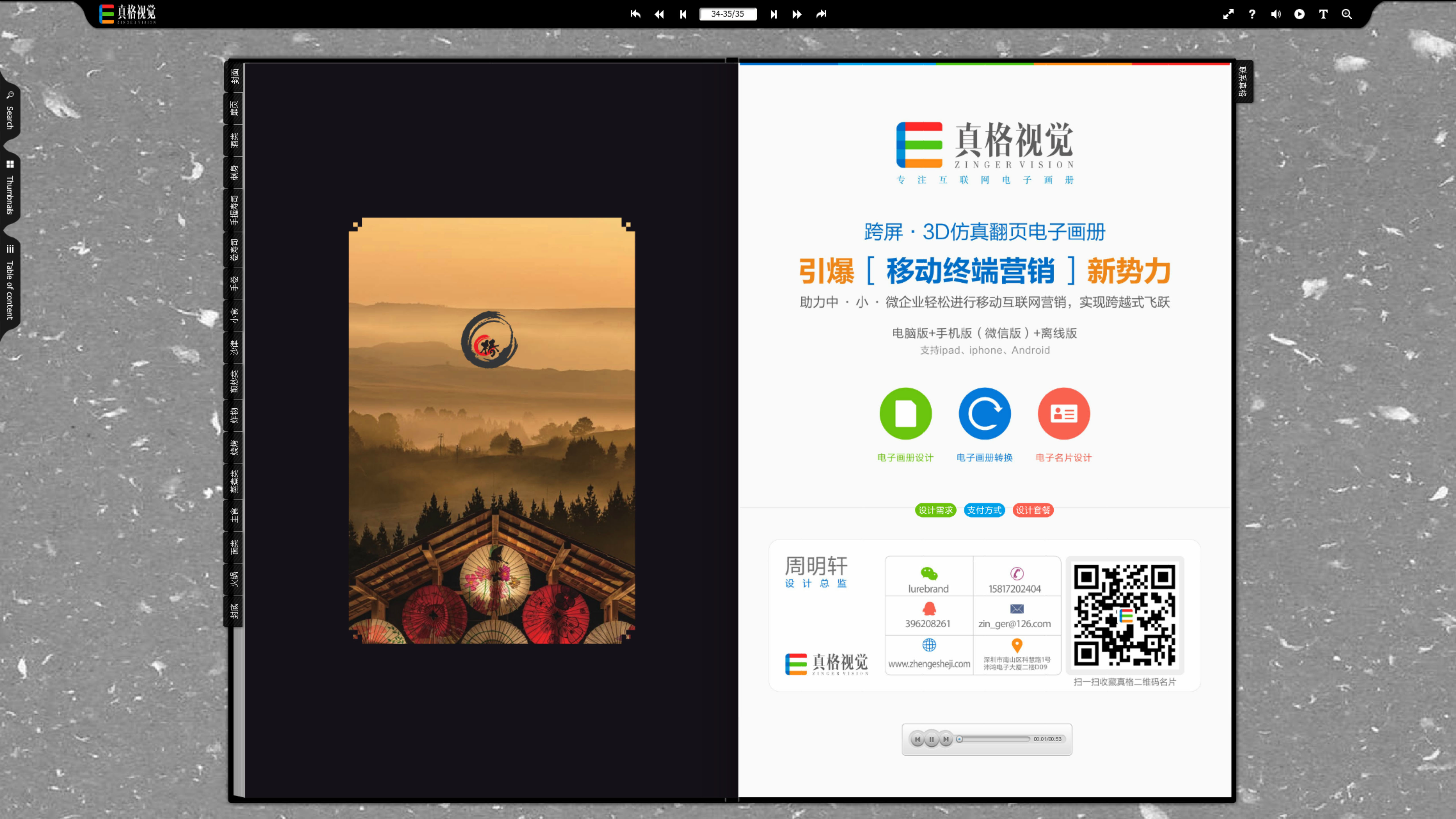1456x819 pixels.
Task: Enter fullscreen with the expand icon
Action: (x=1228, y=14)
